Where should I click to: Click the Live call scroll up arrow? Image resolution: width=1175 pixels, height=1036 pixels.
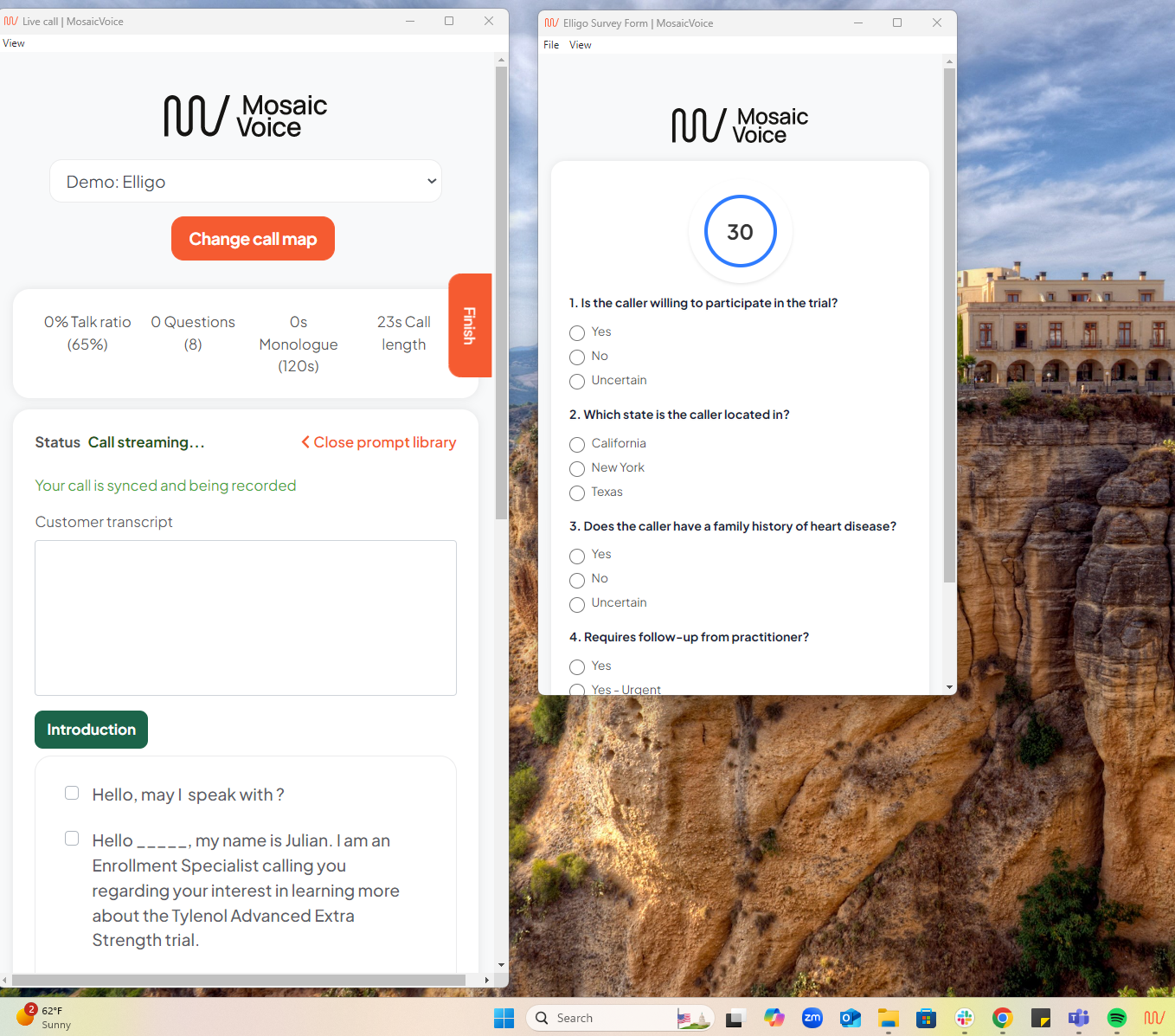pos(501,60)
